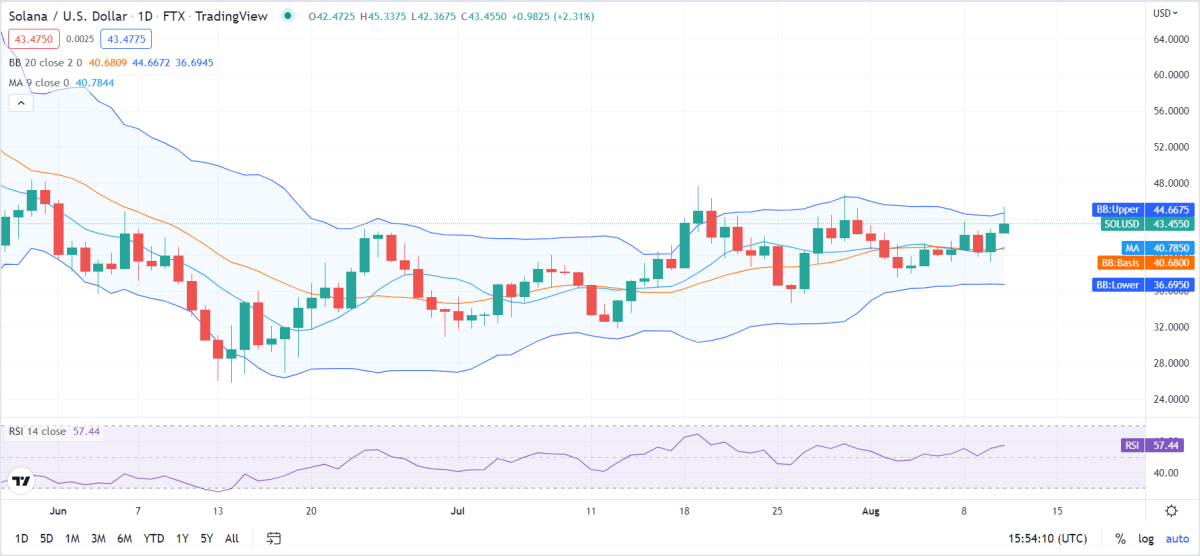Open chart settings gear icon
This screenshot has width=1200, height=556.
coord(1171,510)
